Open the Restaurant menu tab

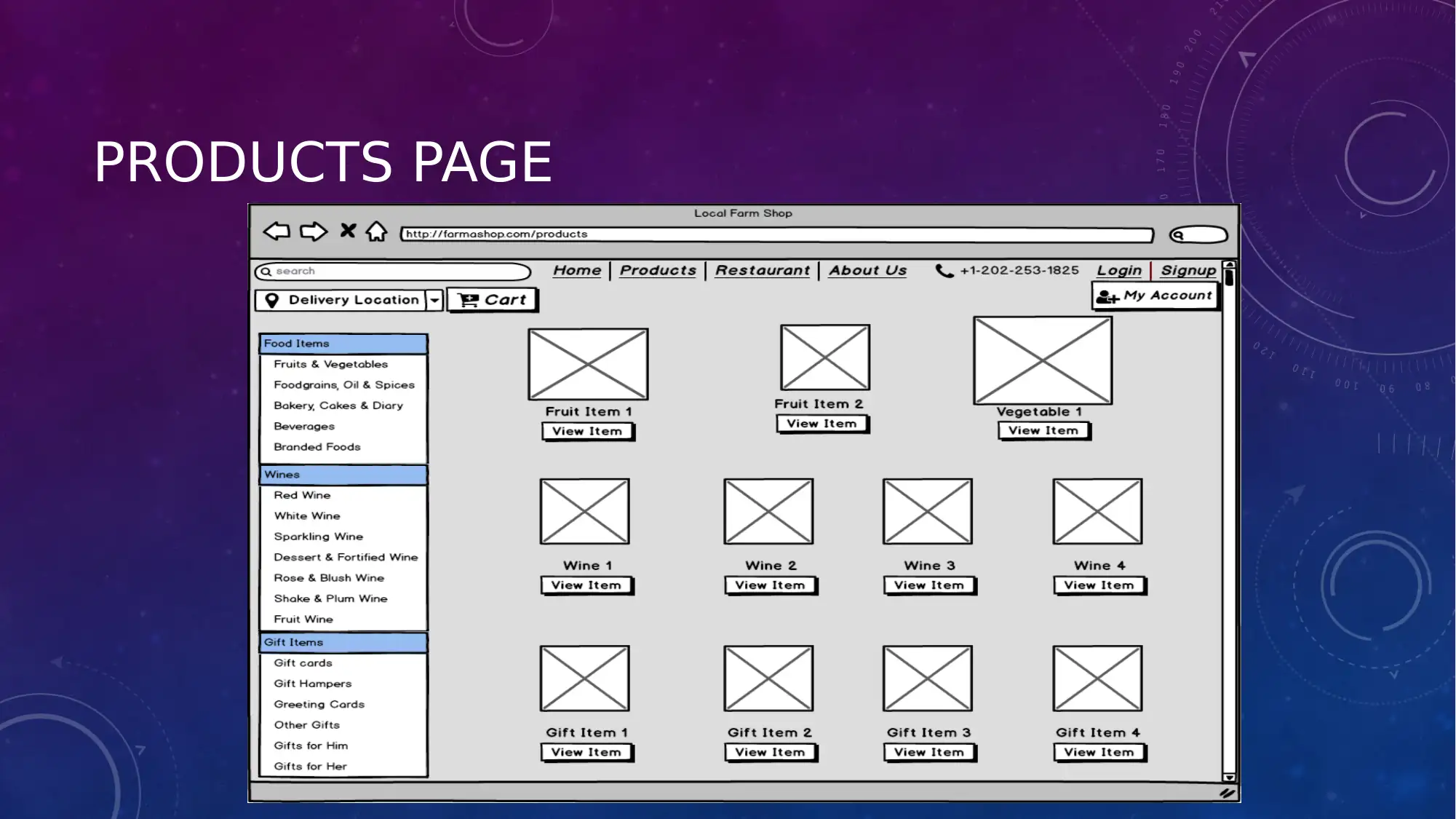(x=762, y=270)
